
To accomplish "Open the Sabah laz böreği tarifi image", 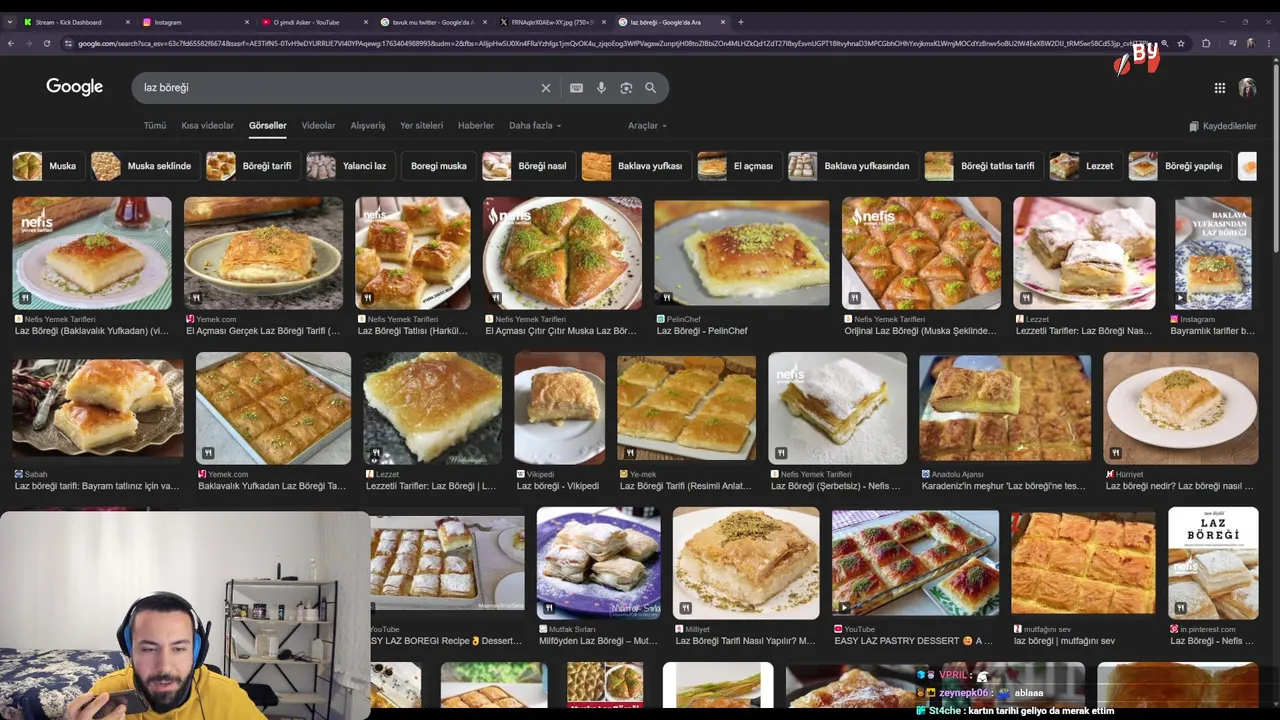I will (98, 408).
